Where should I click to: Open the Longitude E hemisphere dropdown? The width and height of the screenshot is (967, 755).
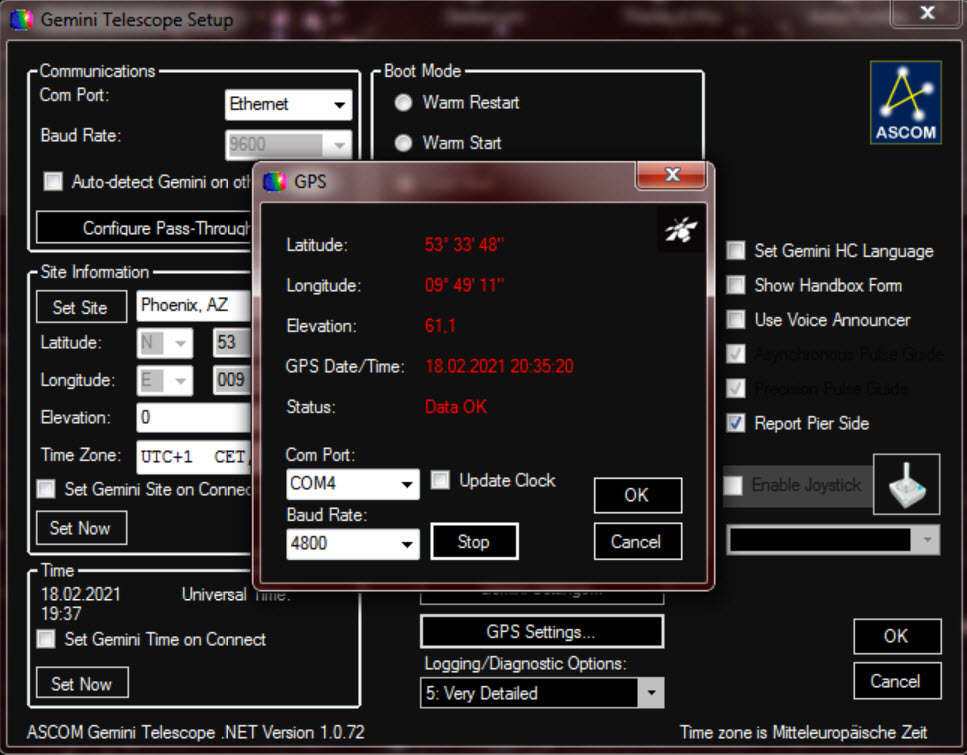180,381
